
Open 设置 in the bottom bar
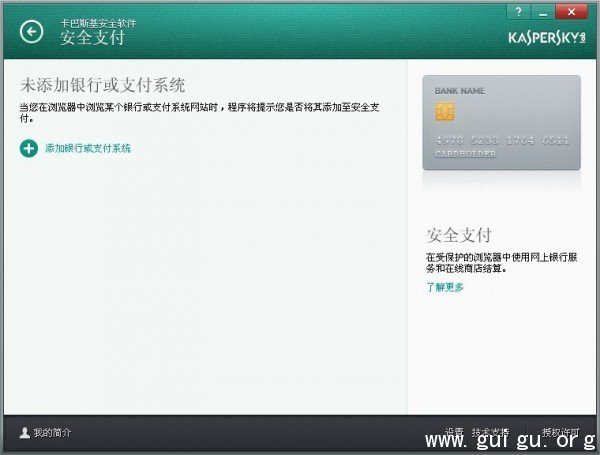pos(454,432)
